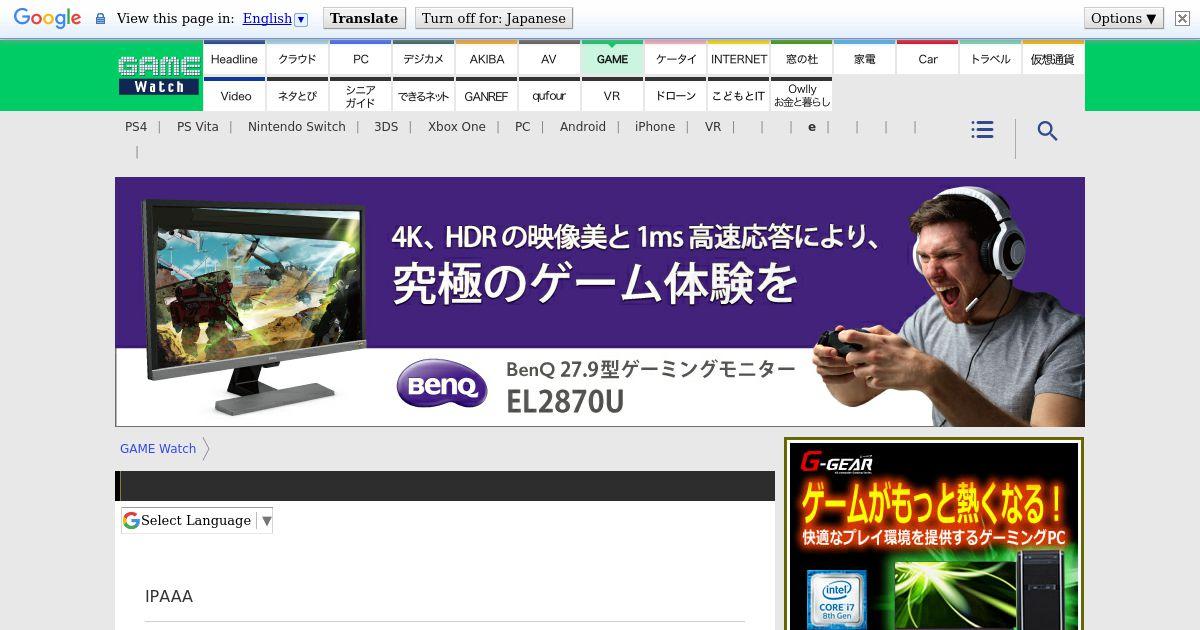
Task: Open the Select Language dropdown
Action: [197, 520]
